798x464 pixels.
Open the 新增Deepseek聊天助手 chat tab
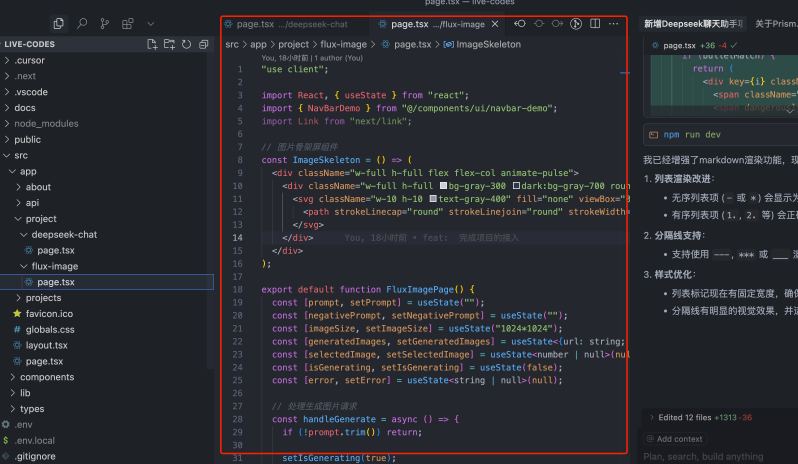(x=693, y=24)
